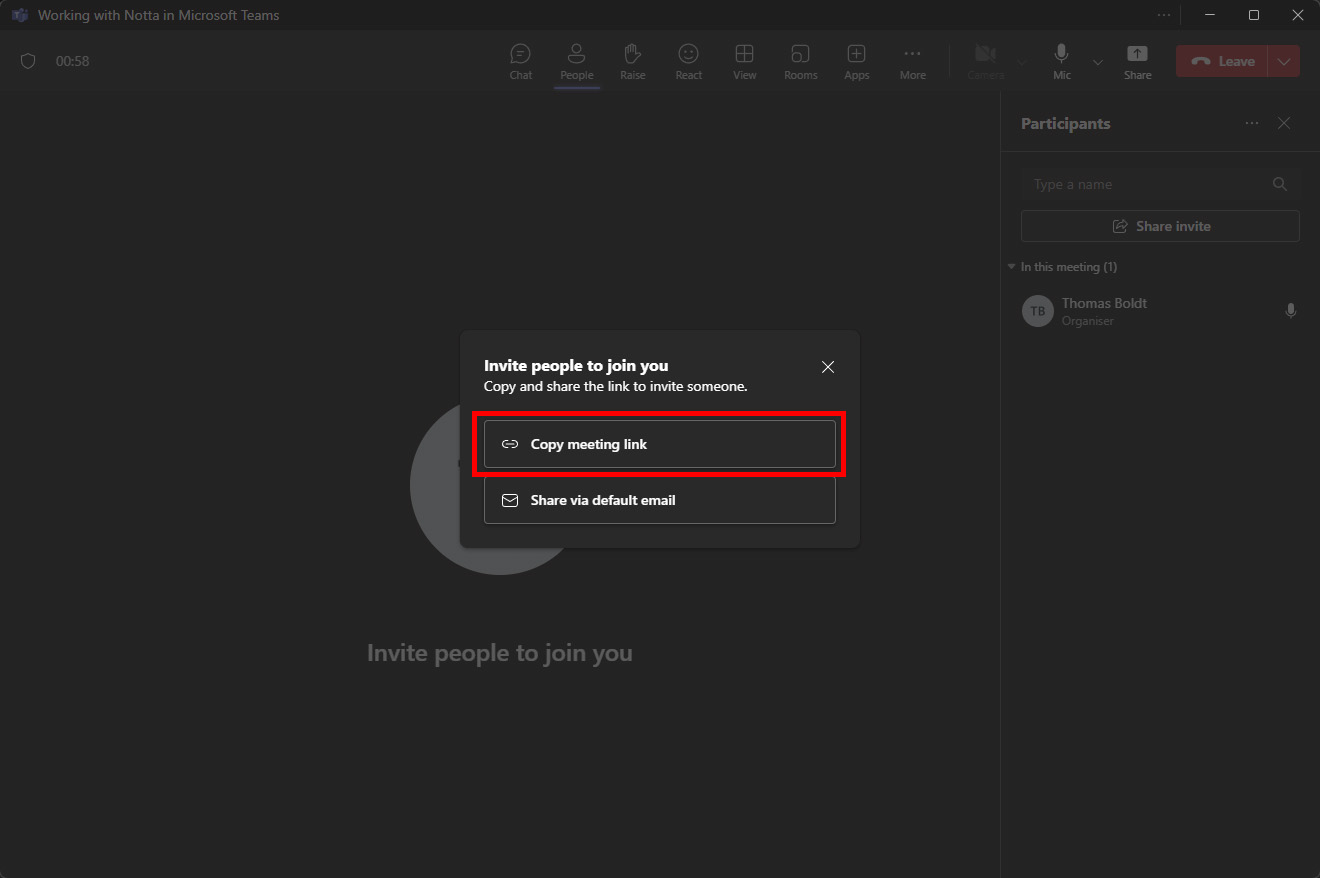Type a name search field

1160,184
